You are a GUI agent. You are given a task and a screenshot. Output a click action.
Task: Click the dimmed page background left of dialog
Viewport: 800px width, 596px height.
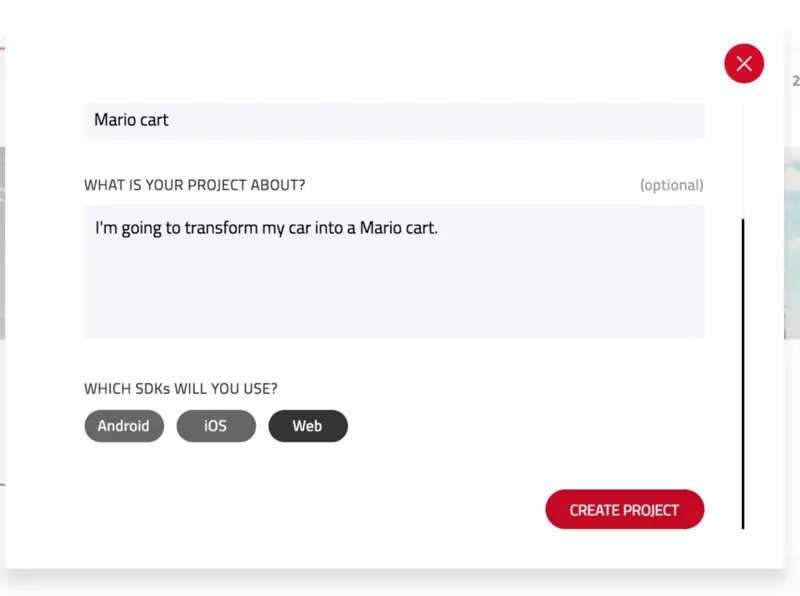[x=3, y=250]
